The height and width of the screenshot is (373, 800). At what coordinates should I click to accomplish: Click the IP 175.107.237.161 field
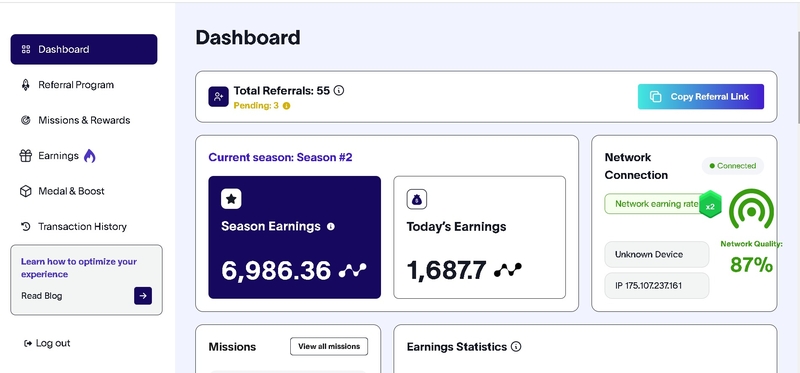(x=657, y=286)
